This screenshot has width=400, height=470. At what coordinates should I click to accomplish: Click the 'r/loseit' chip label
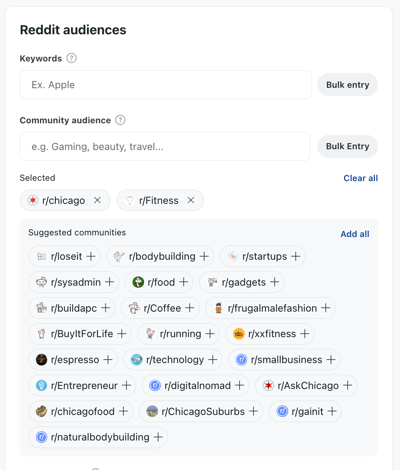point(66,256)
